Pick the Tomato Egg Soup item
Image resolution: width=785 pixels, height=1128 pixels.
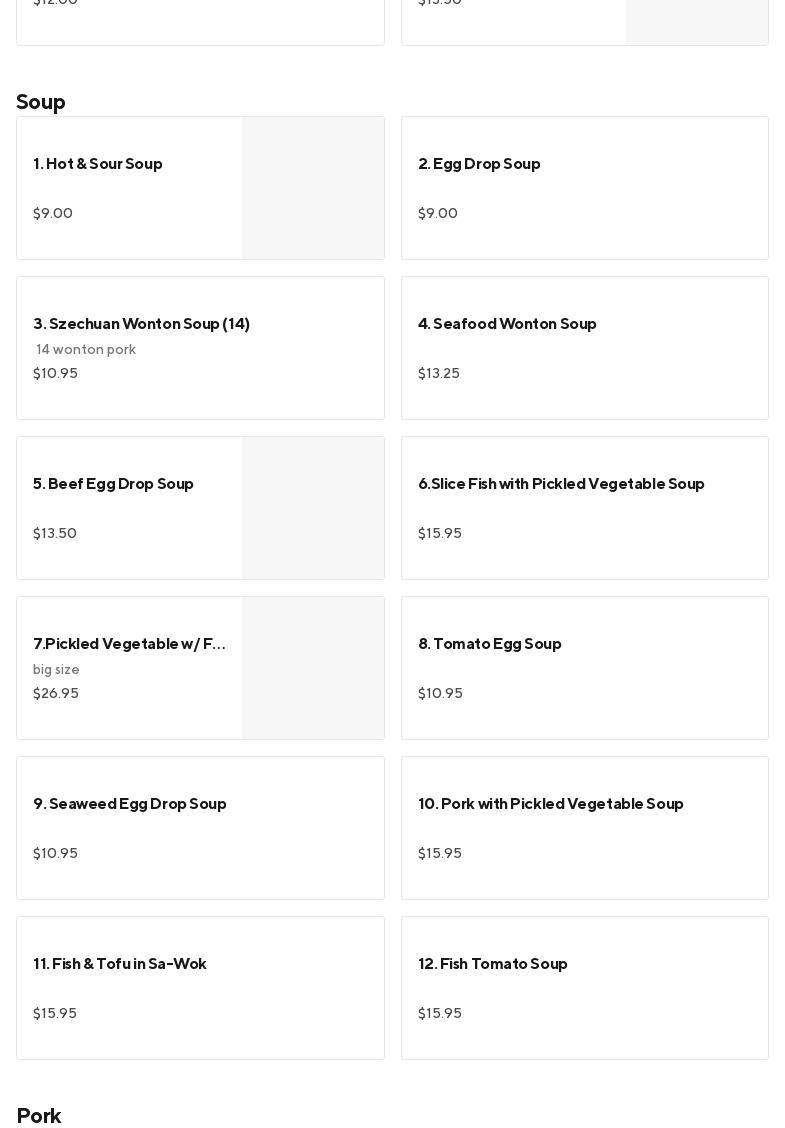(x=490, y=644)
